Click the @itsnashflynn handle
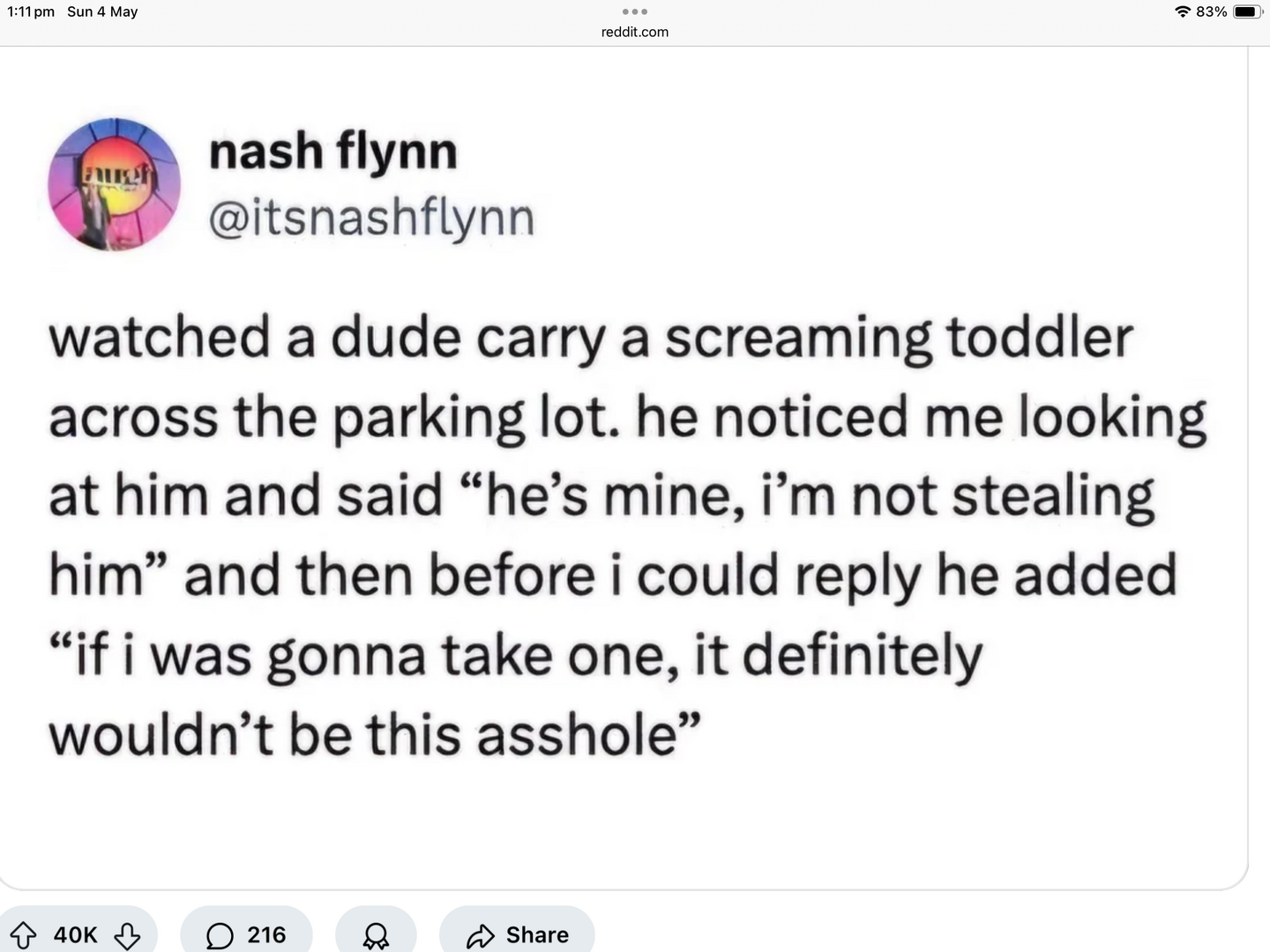 click(x=371, y=217)
